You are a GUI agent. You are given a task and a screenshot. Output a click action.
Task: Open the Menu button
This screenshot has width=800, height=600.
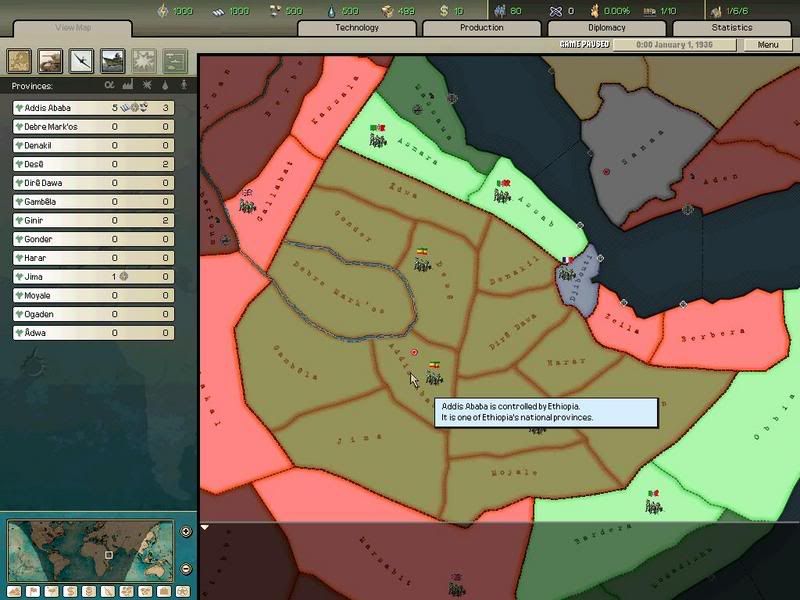coord(768,45)
